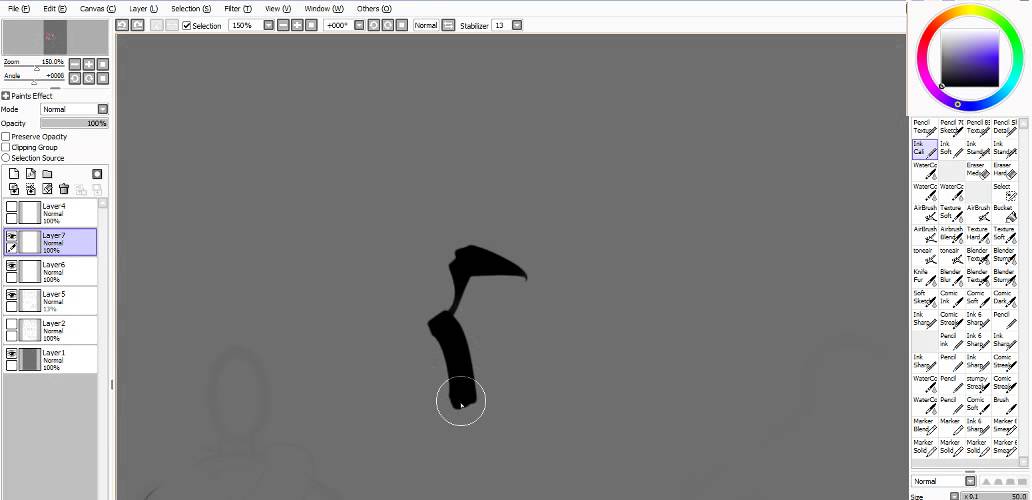Viewport: 1032px width, 500px height.
Task: Open the Selection menu
Action: (191, 9)
